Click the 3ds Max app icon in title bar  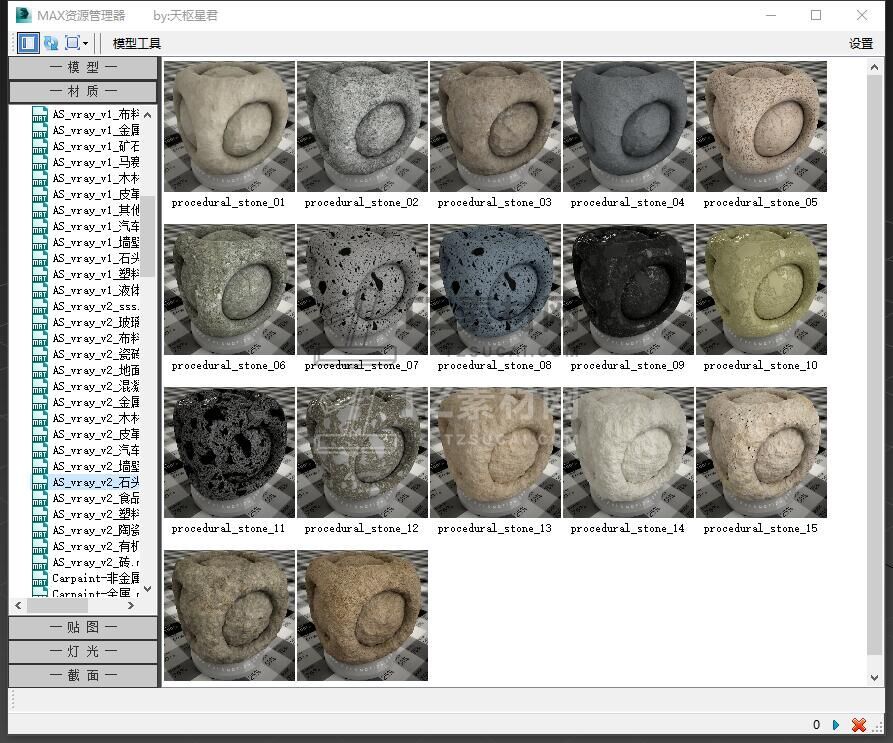(x=23, y=15)
